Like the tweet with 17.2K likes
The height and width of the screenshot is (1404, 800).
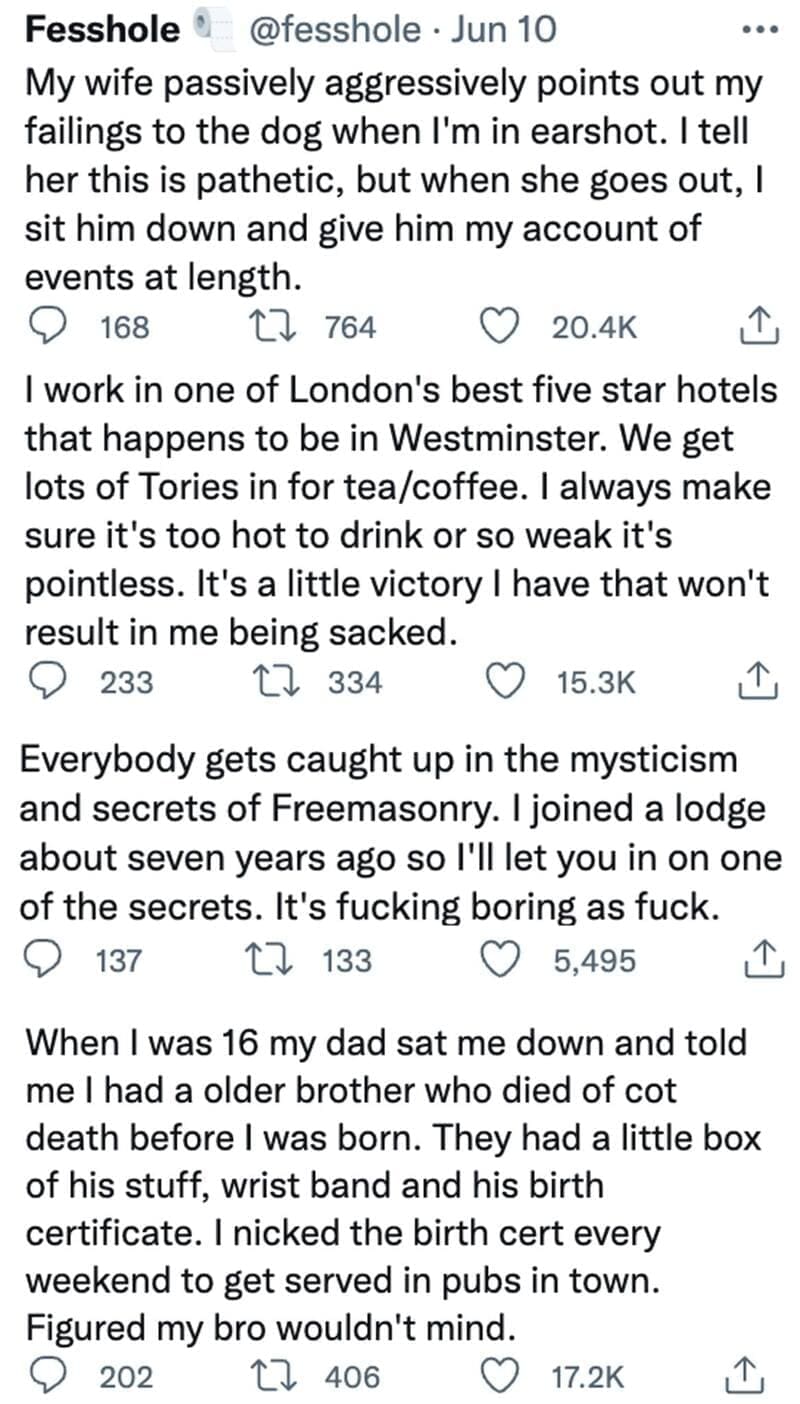(507, 1377)
